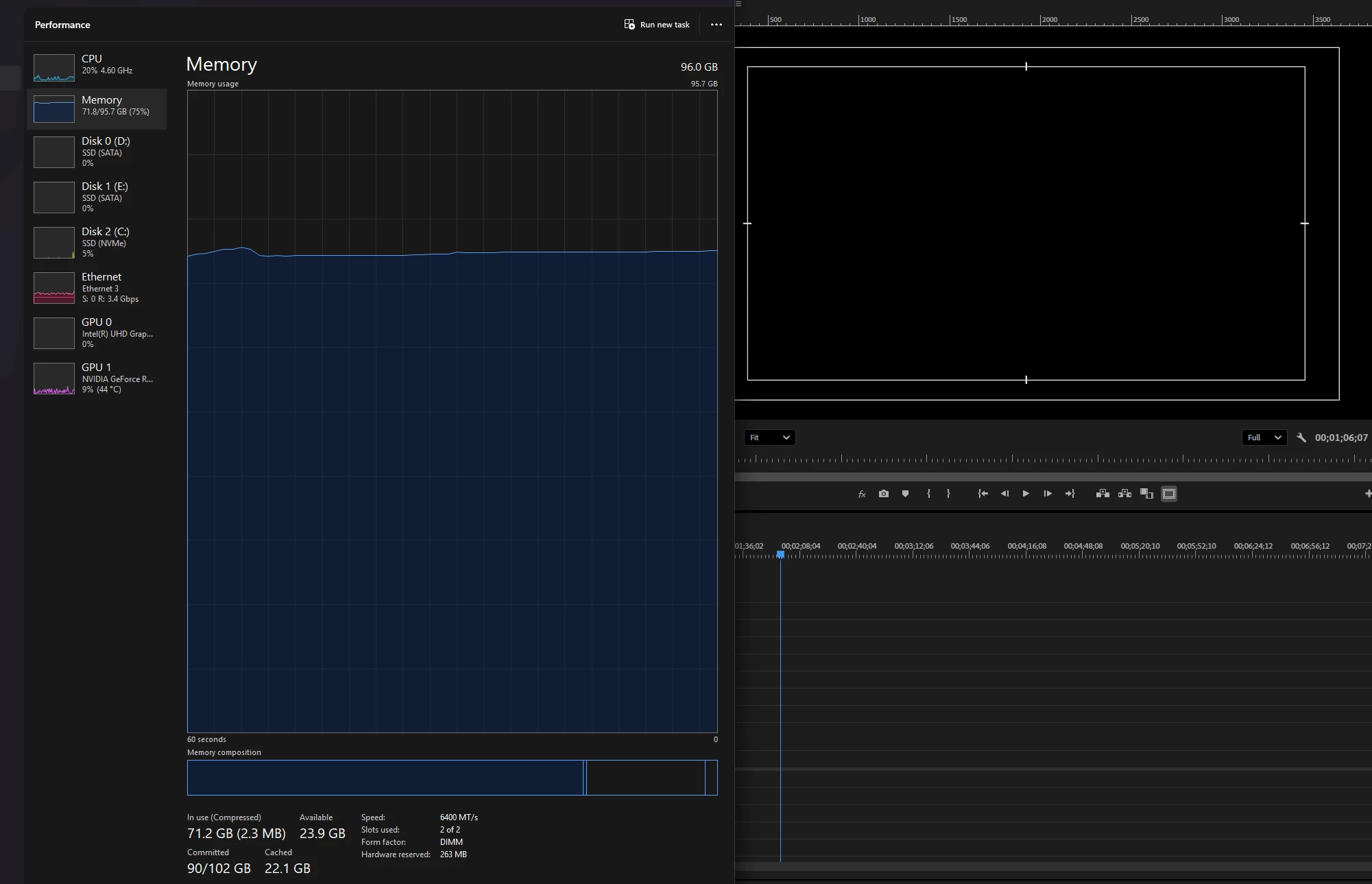
Task: Select GPU 1 NVIDIA GeForce item
Action: click(x=97, y=378)
